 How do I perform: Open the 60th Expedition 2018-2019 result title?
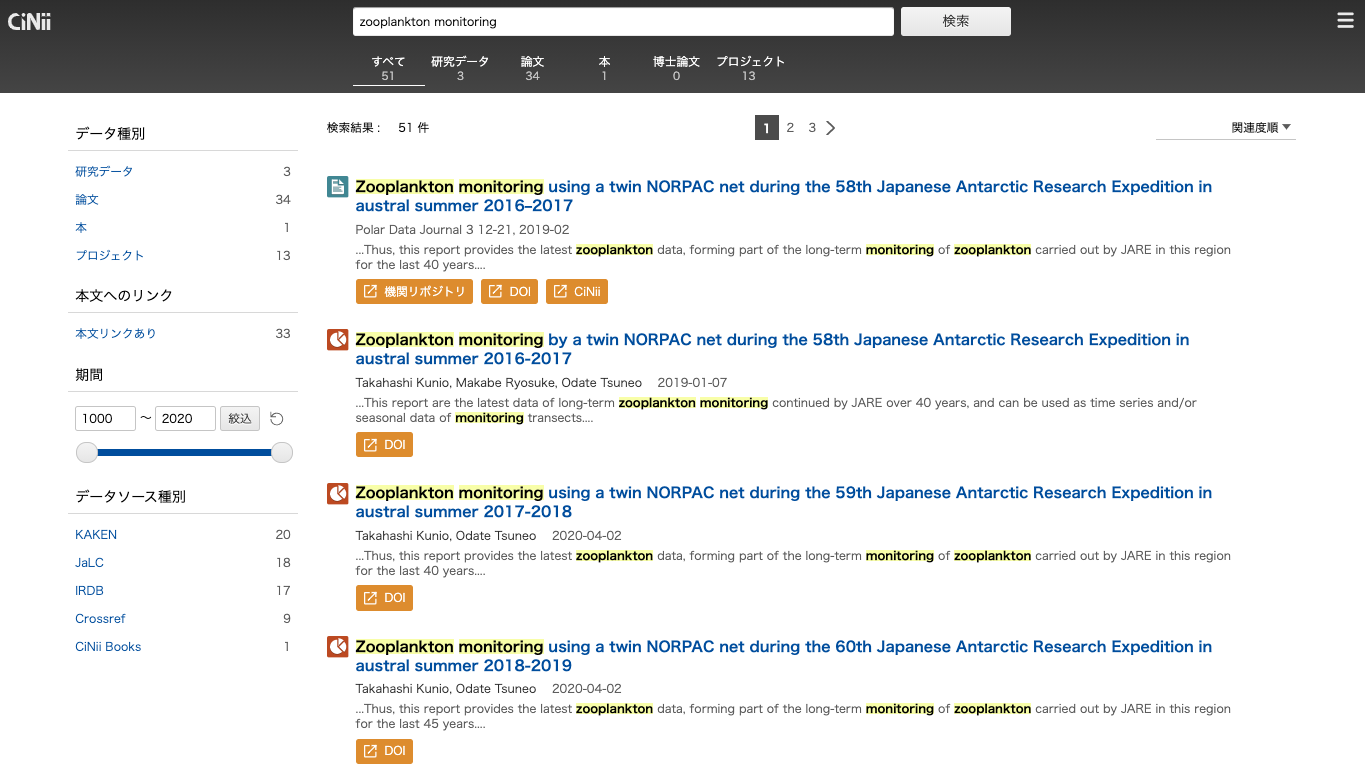[783, 656]
